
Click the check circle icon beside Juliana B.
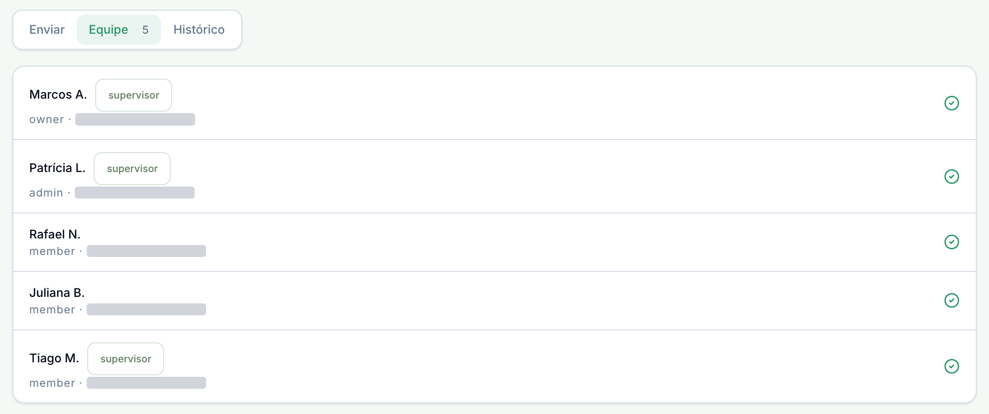click(951, 300)
